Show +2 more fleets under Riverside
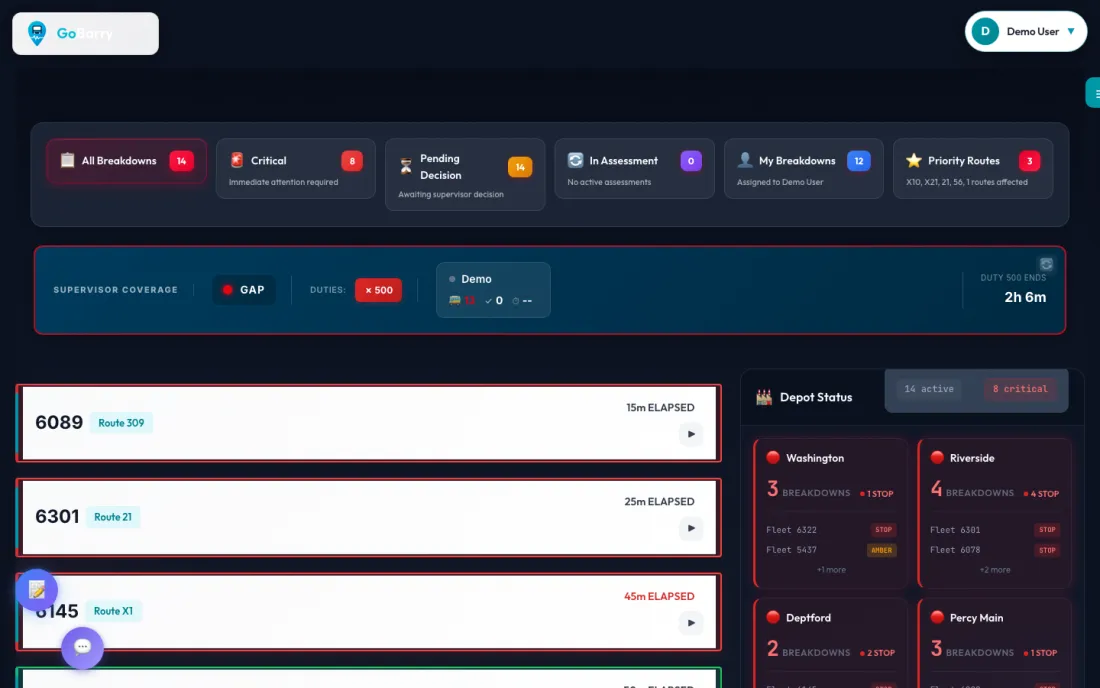 tap(995, 570)
